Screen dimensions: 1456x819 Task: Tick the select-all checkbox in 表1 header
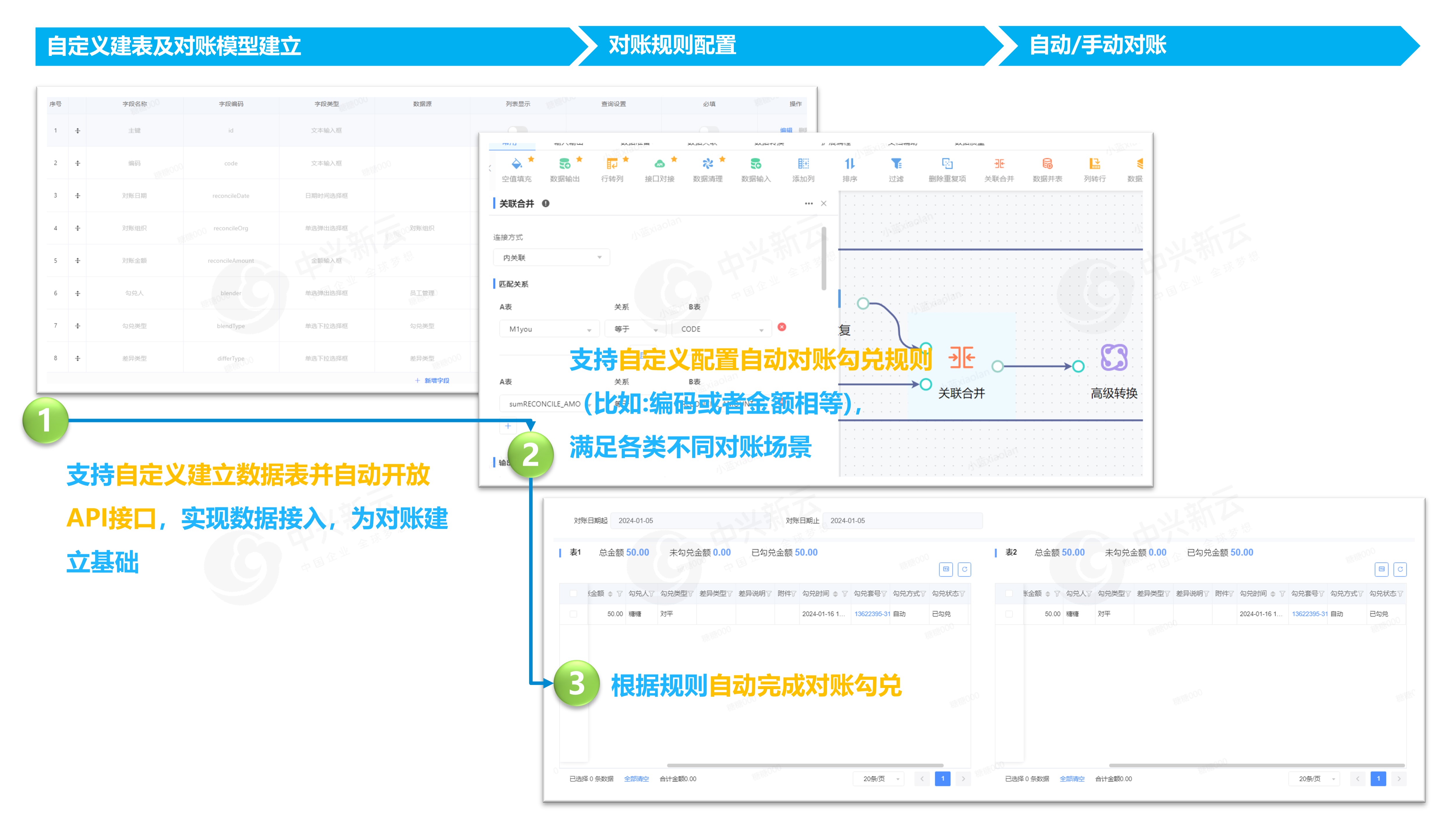[x=573, y=594]
